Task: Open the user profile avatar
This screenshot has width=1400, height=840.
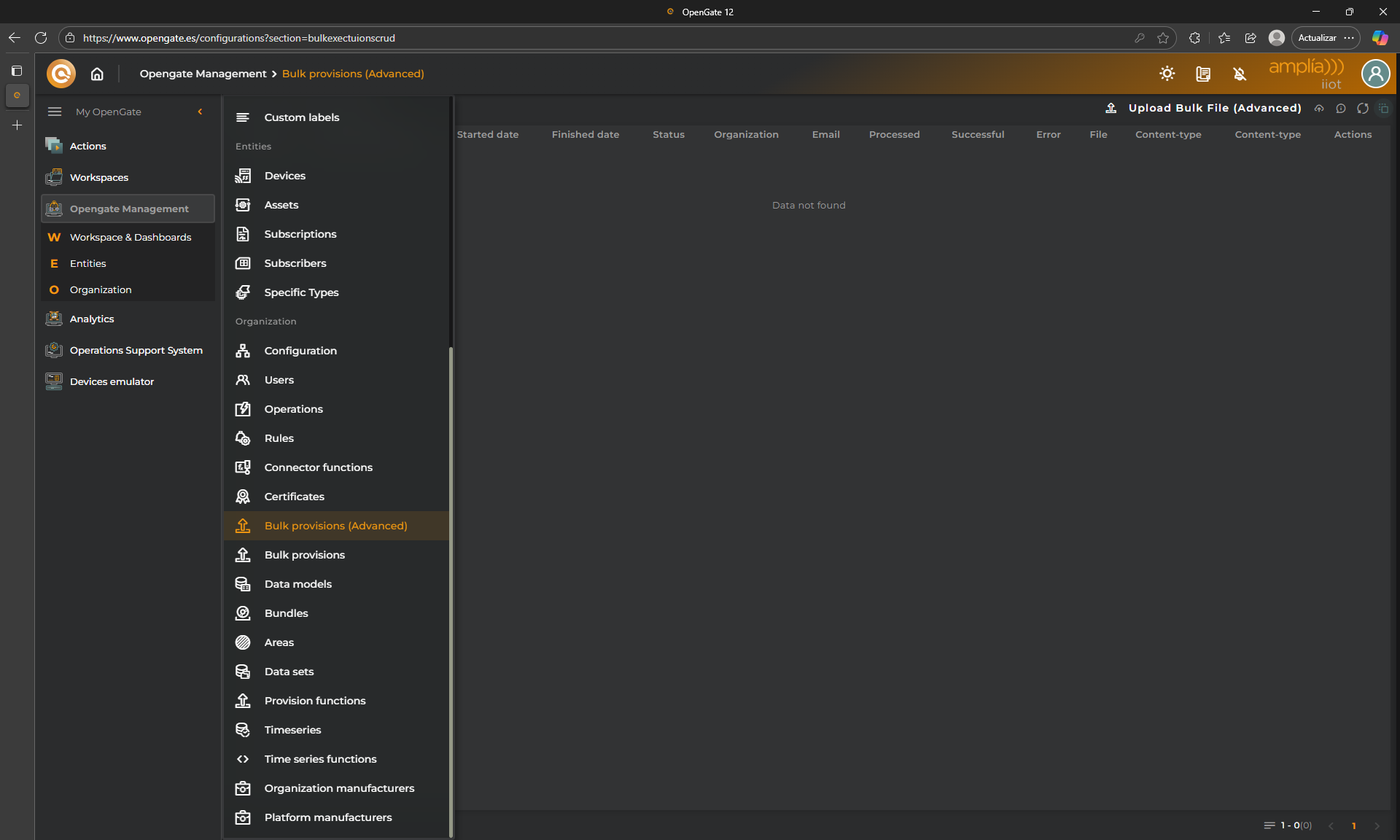Action: (x=1375, y=74)
